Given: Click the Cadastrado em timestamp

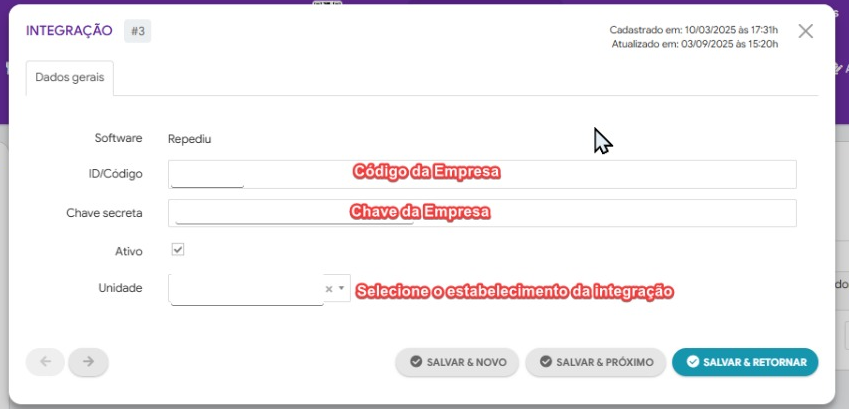Looking at the screenshot, I should point(693,30).
